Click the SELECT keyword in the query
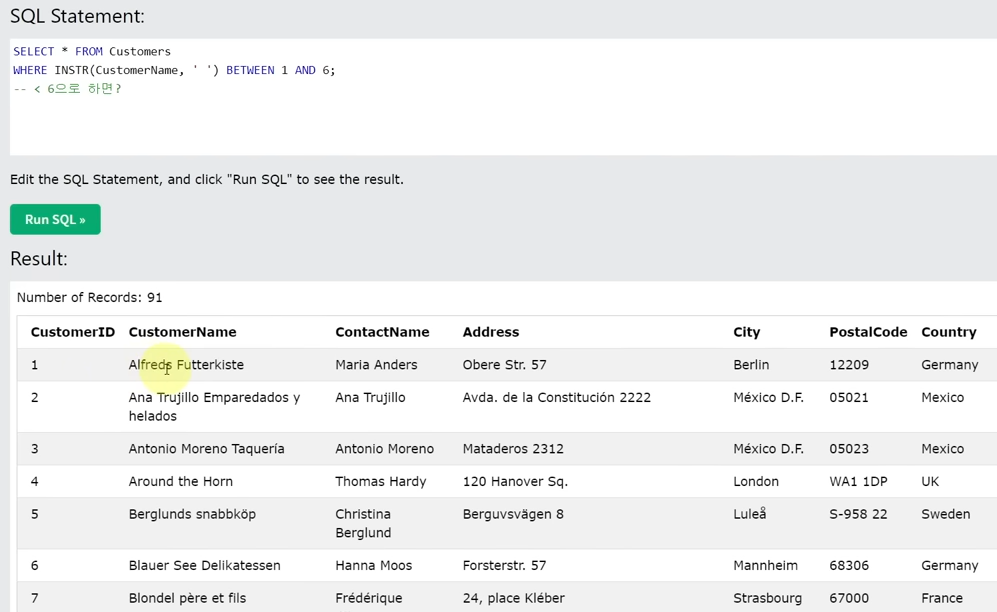Screen dimensions: 997x612 pos(34,51)
